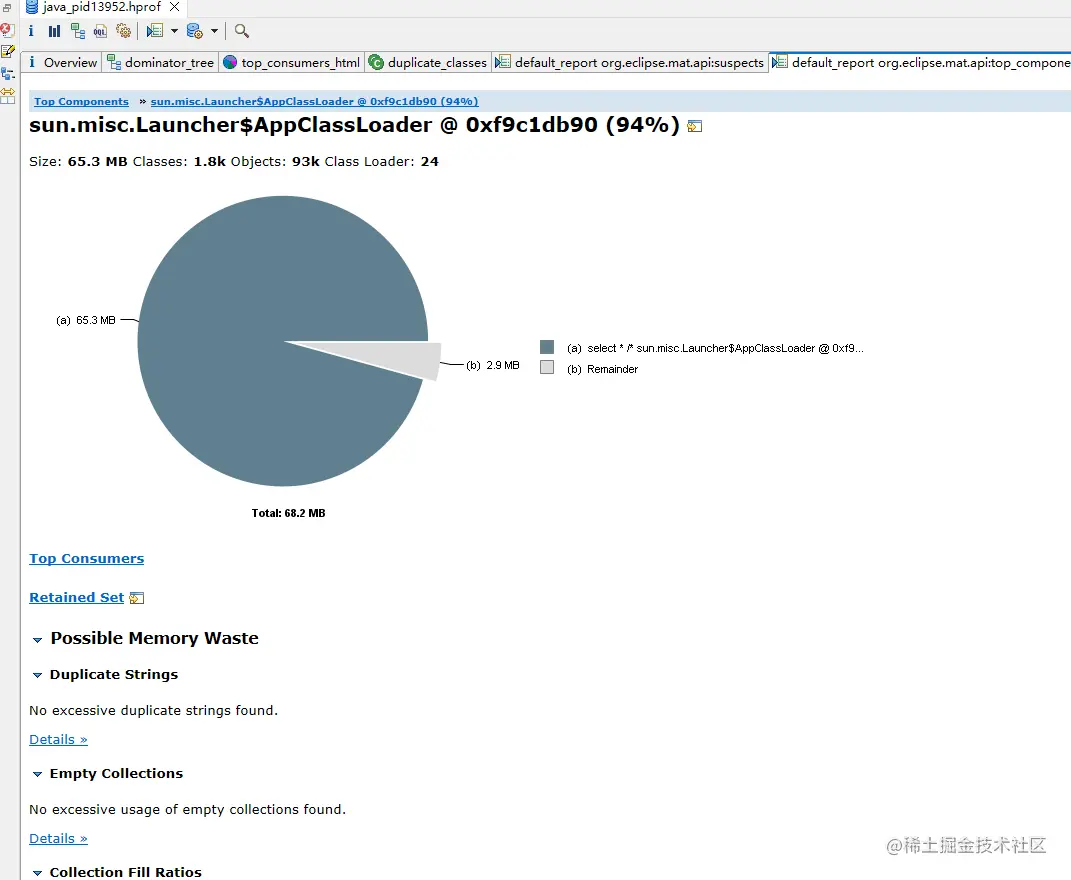Click the dark blue legend swatch (a)
1071x880 pixels.
(x=547, y=347)
